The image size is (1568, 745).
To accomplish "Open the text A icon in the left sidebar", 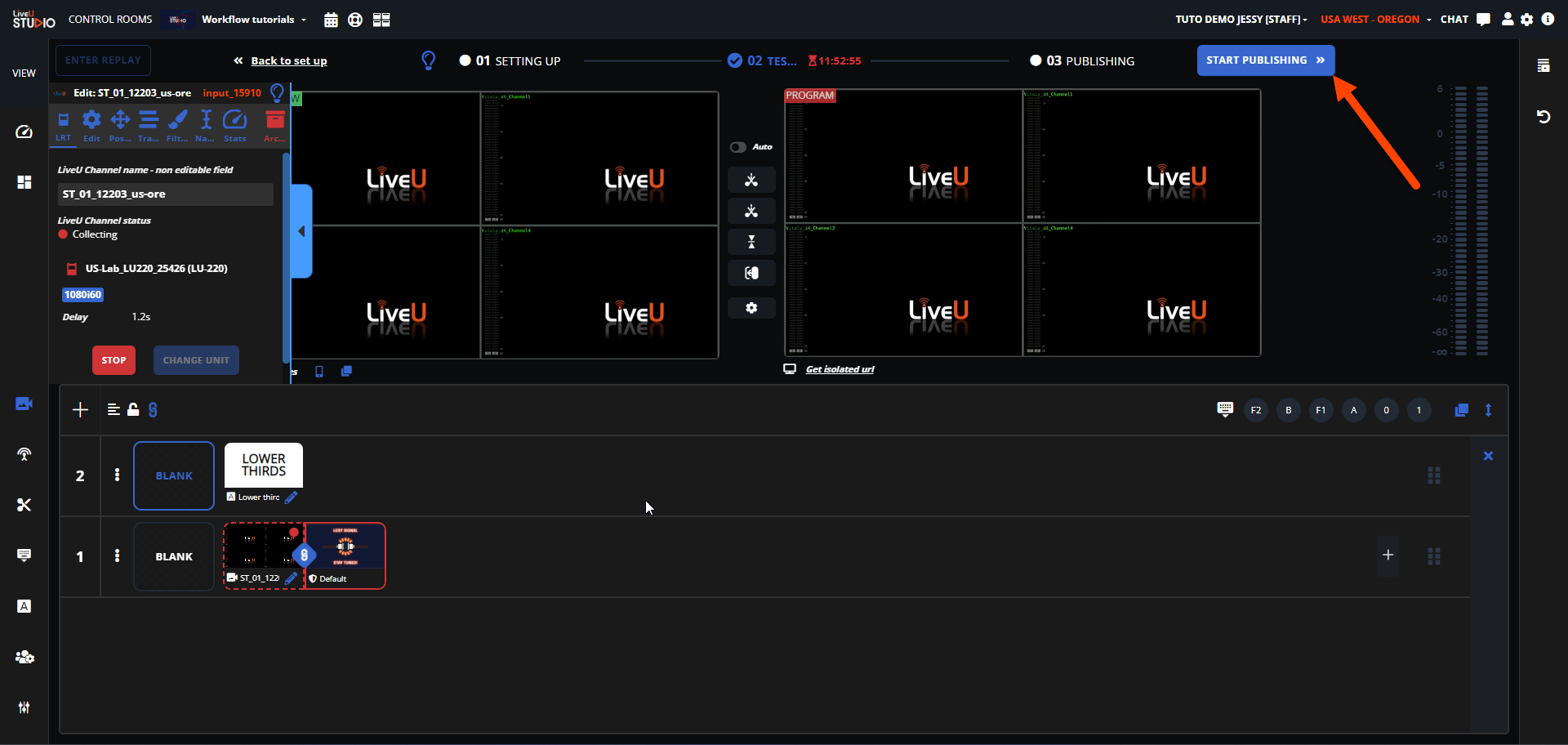I will (x=24, y=606).
